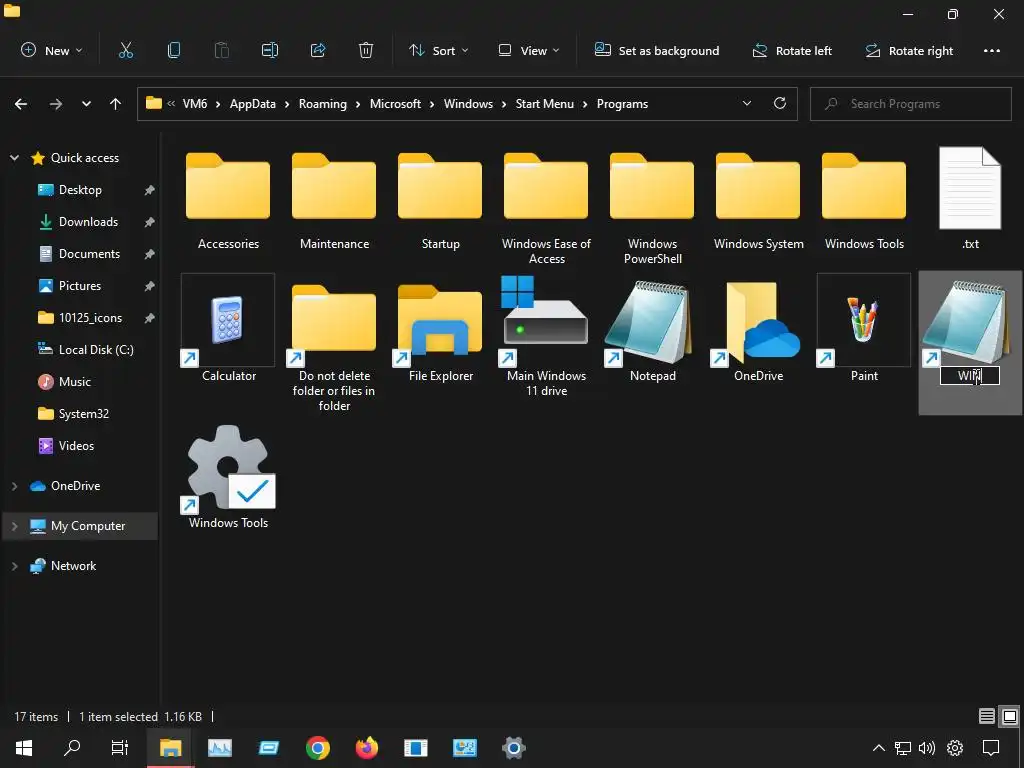Image resolution: width=1024 pixels, height=768 pixels.
Task: Click Roaming in the address breadcrumb
Action: click(323, 104)
